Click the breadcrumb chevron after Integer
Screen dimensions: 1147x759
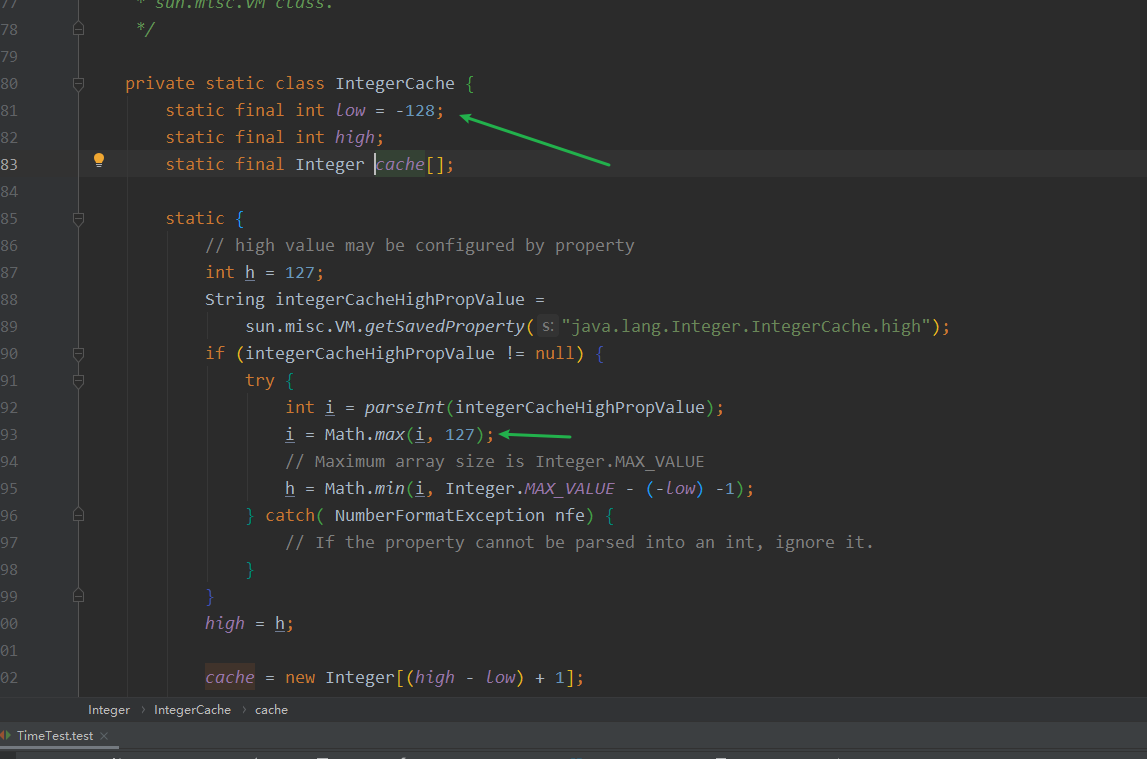click(143, 710)
